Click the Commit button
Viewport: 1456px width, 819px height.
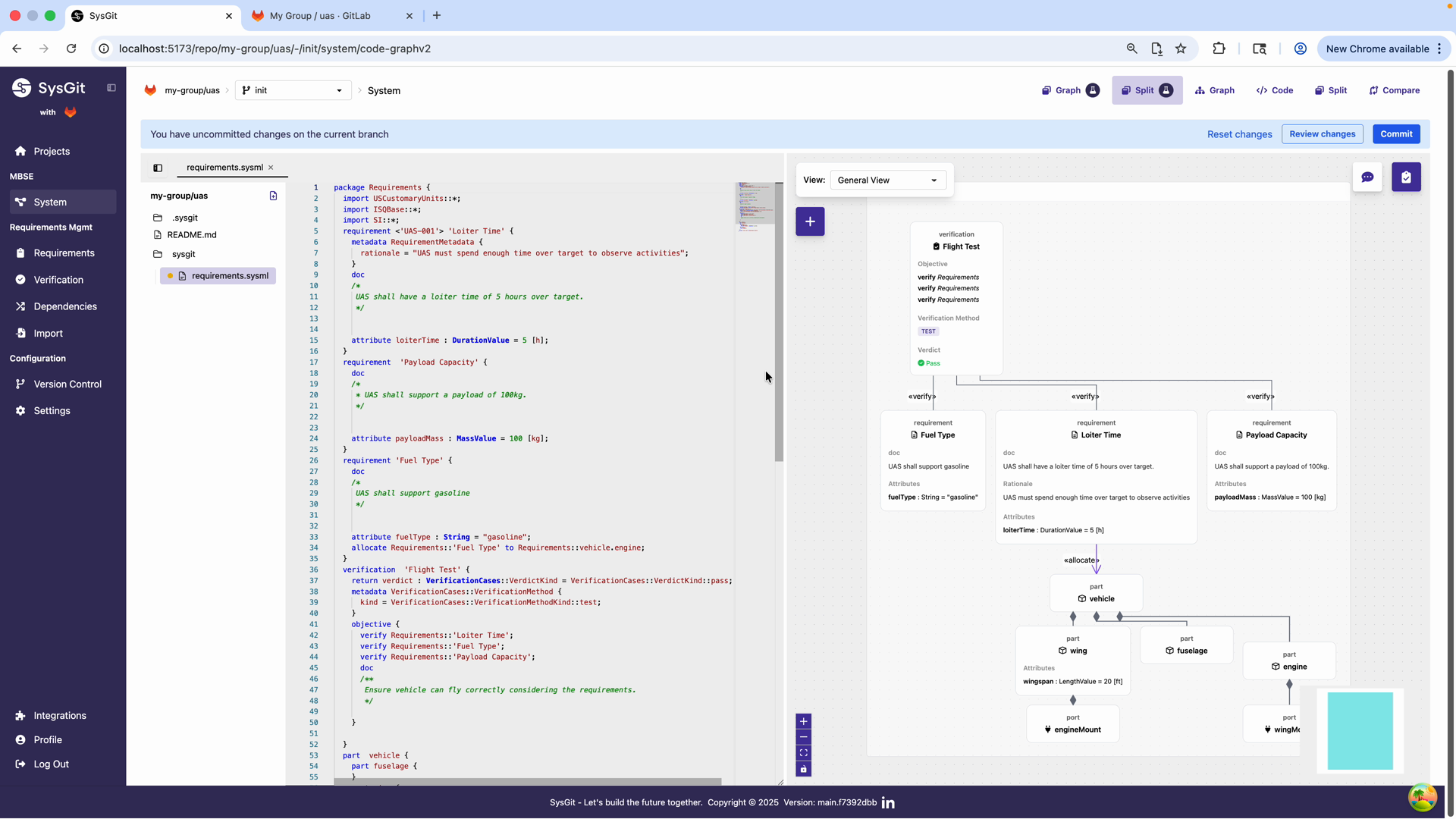1395,134
